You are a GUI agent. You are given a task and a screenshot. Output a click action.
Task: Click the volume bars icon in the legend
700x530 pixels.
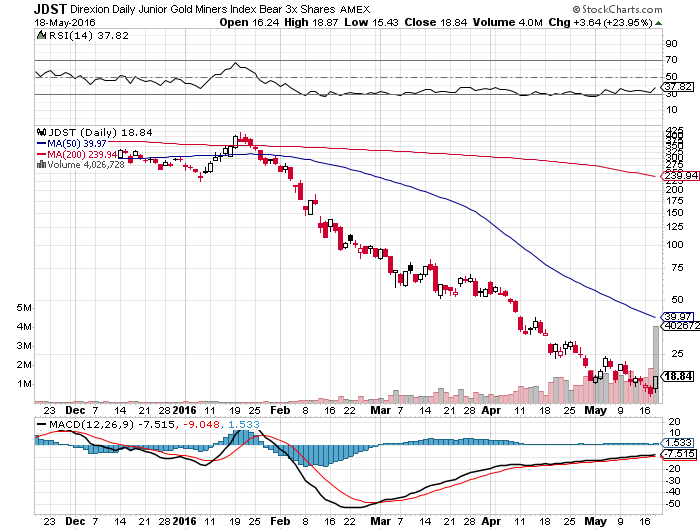[x=42, y=165]
